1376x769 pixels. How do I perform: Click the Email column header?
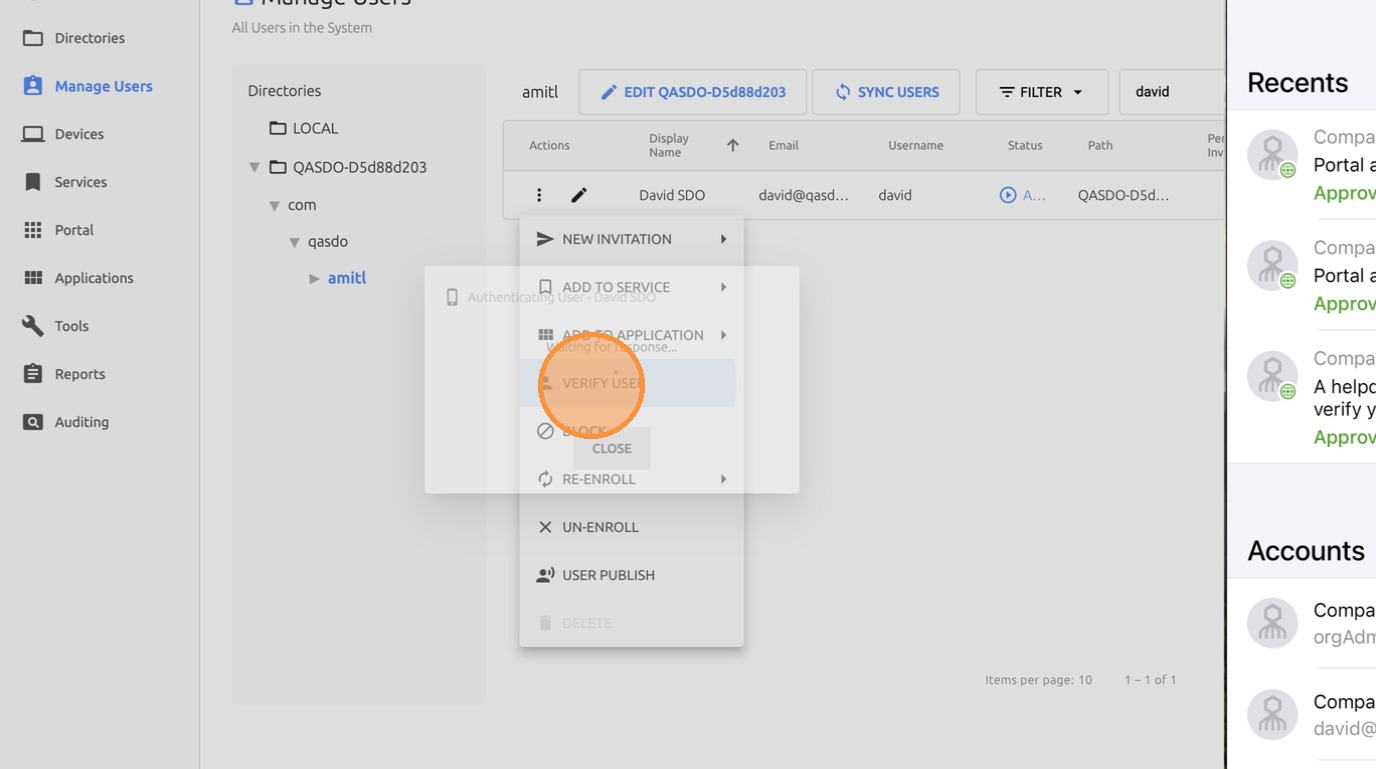[783, 145]
